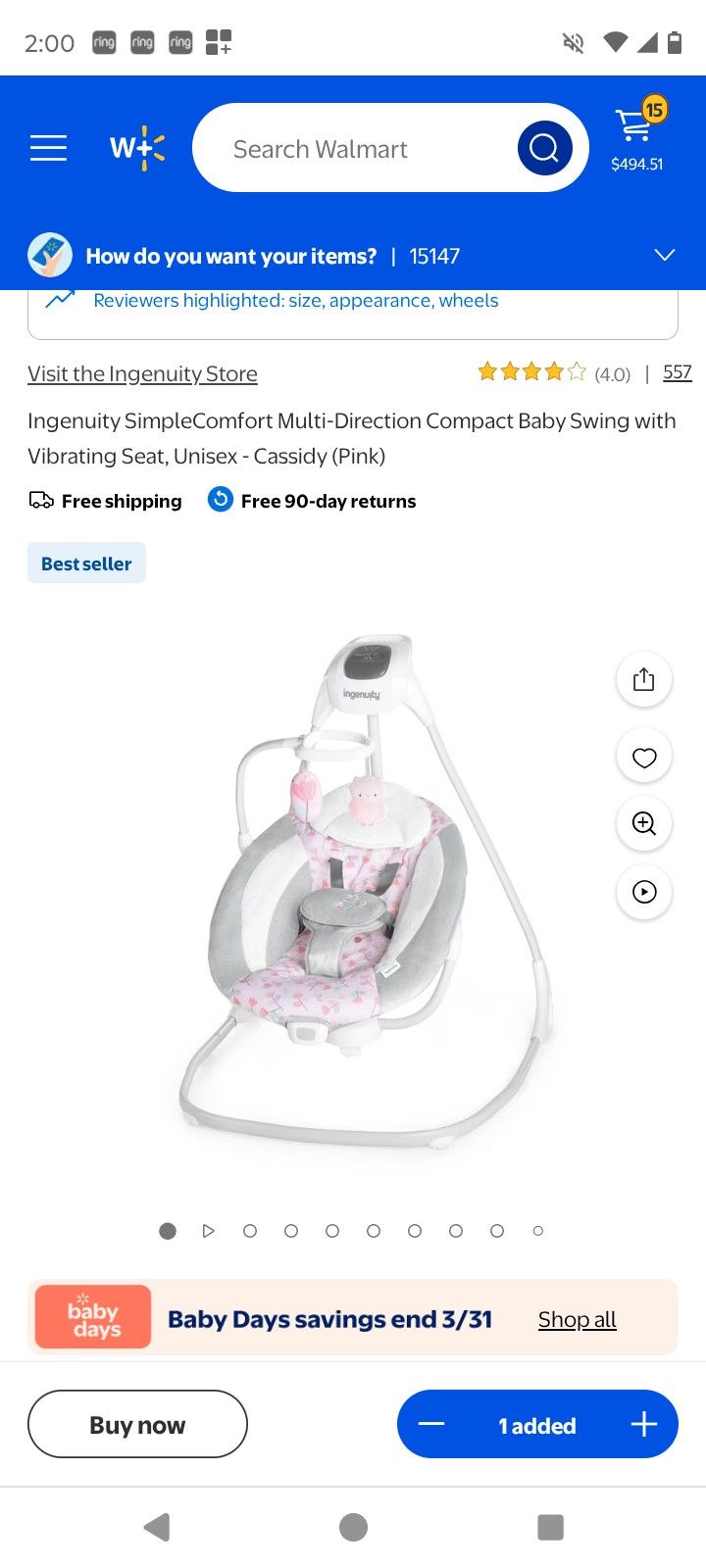Tap the blue search magnifier button
706x1568 pixels.
click(544, 148)
